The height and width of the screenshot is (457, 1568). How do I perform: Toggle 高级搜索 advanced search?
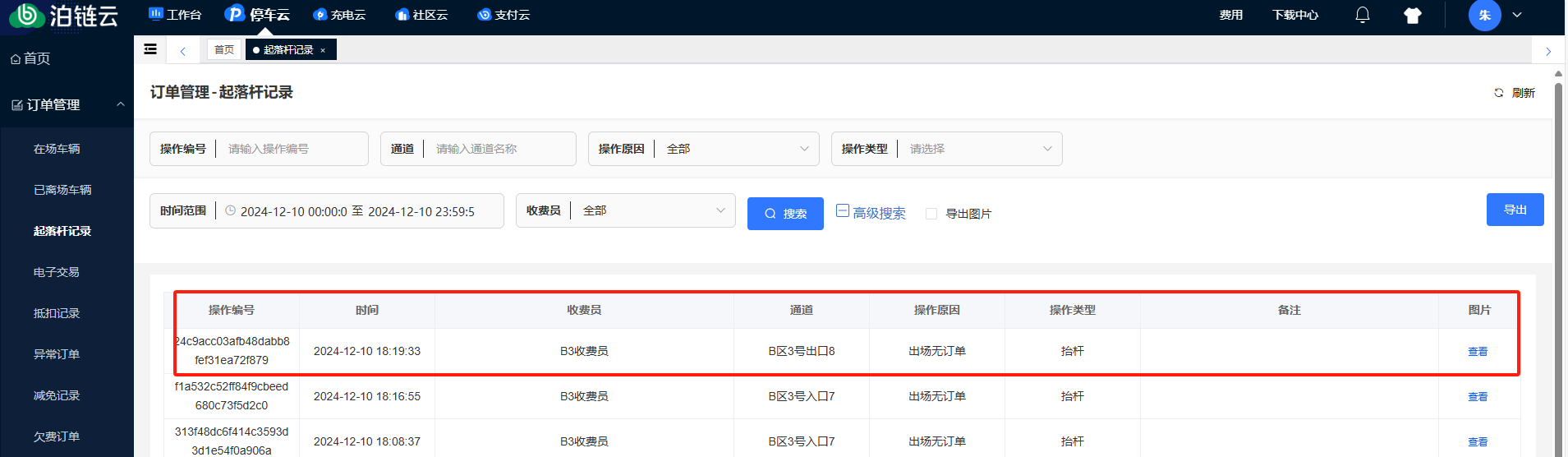(x=871, y=213)
